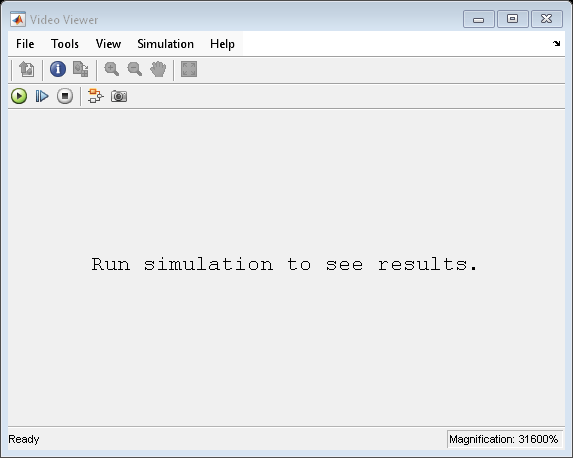This screenshot has height=458, width=573.
Task: Close the Video Viewer window
Action: click(x=546, y=19)
